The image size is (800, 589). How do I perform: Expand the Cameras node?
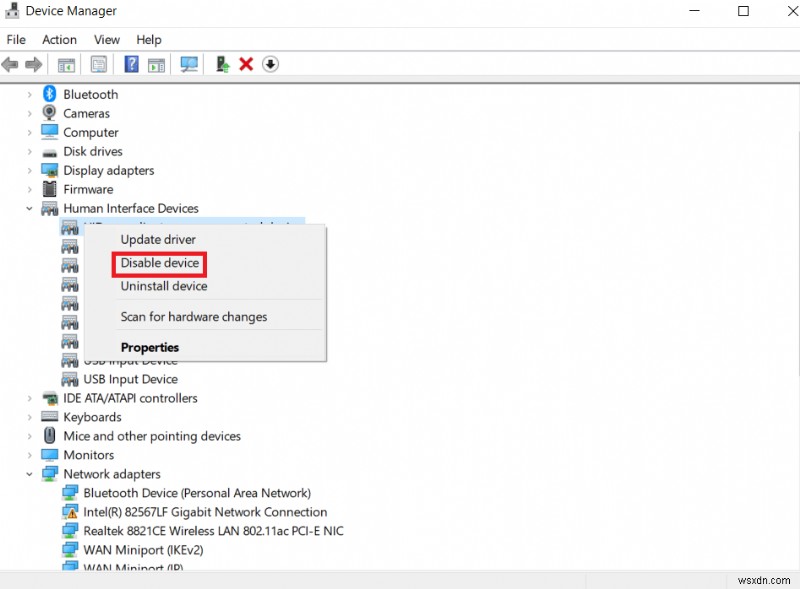pos(29,113)
